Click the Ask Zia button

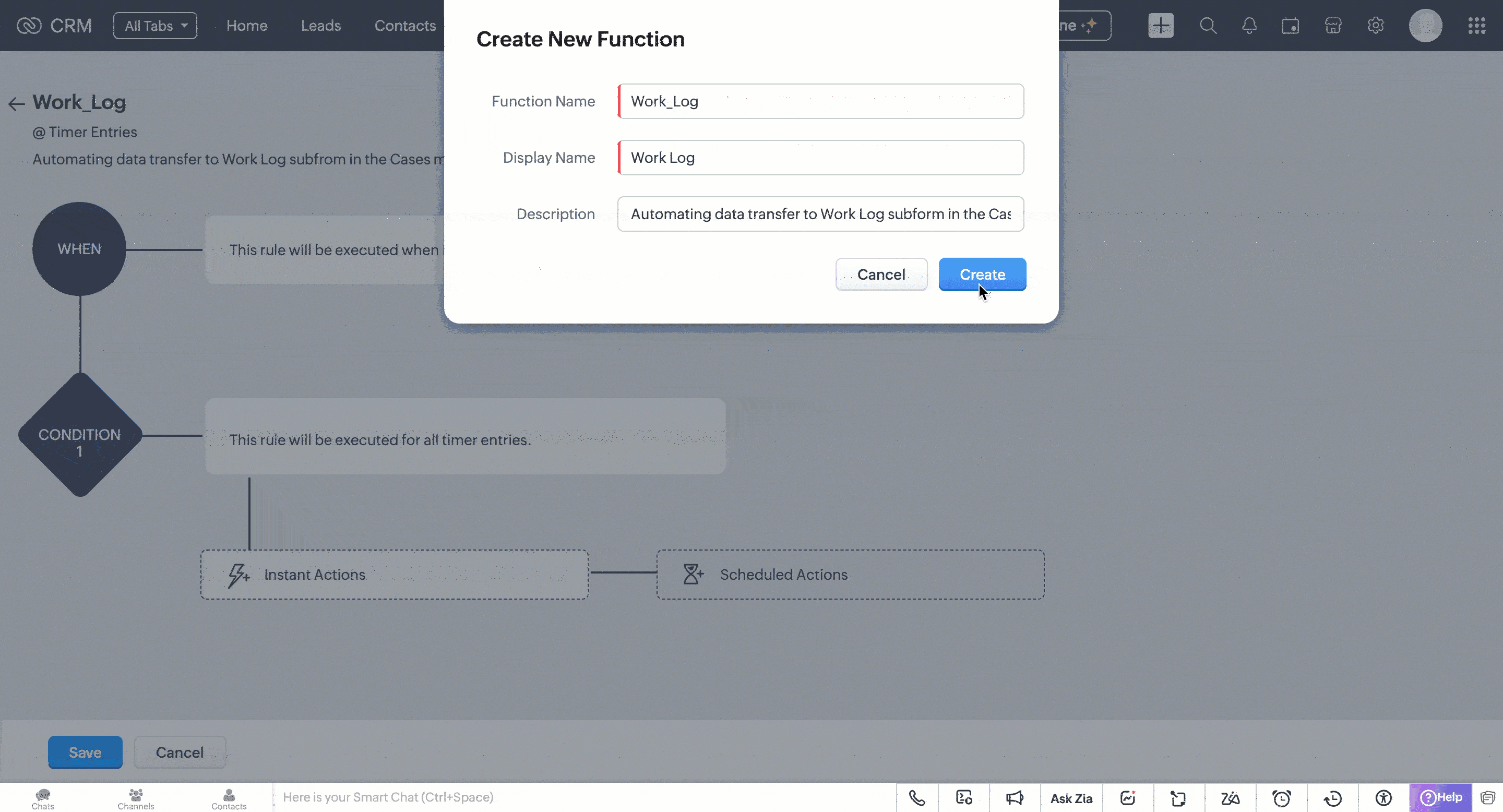[1071, 798]
